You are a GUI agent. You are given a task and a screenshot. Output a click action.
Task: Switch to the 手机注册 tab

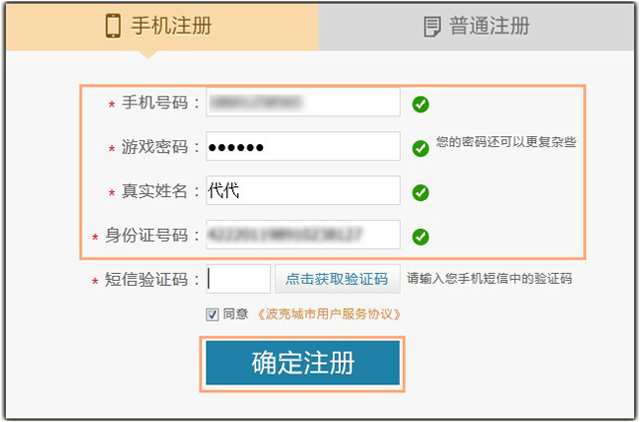(160, 26)
